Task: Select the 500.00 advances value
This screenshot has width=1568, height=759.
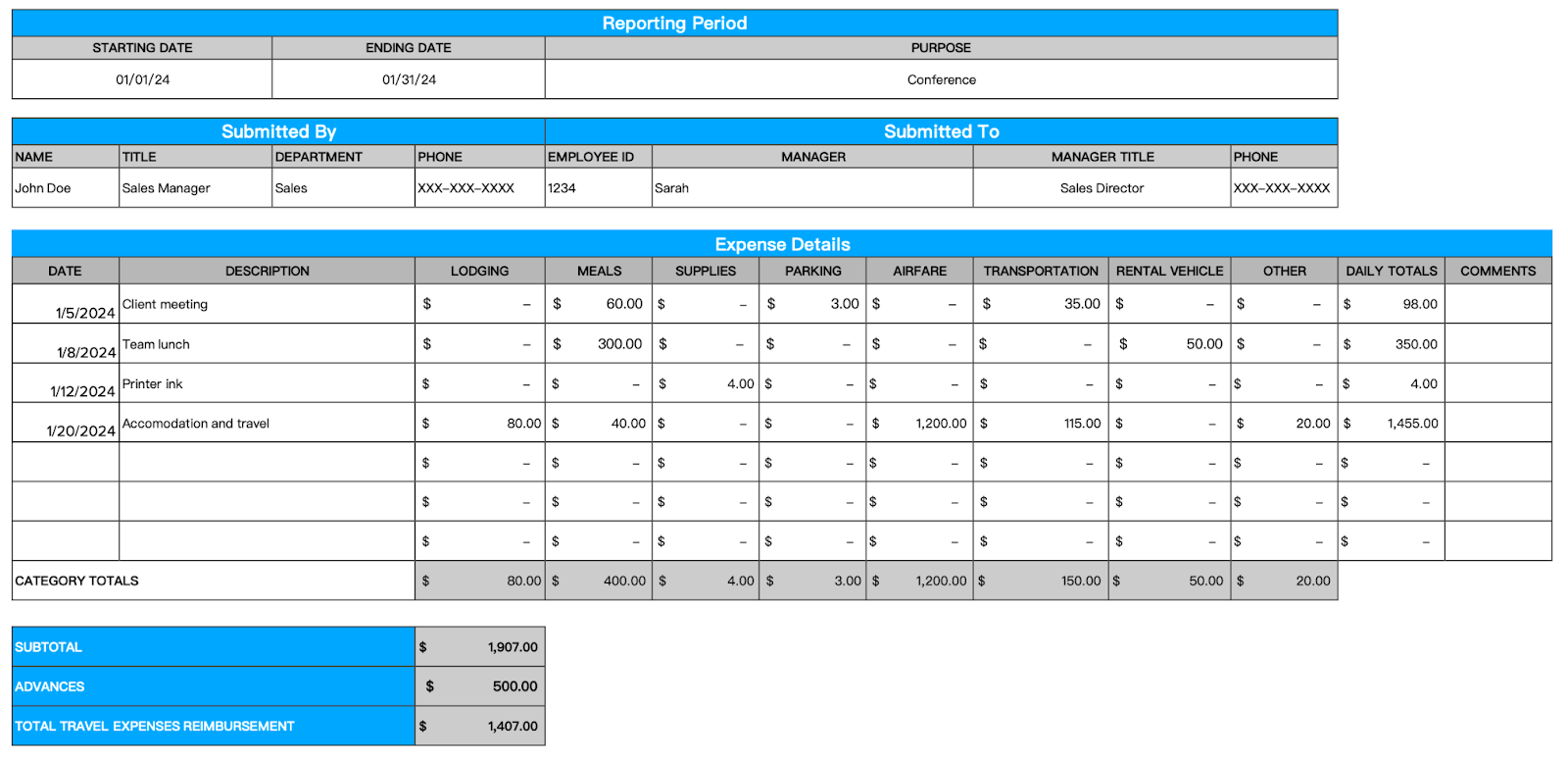Action: [479, 686]
